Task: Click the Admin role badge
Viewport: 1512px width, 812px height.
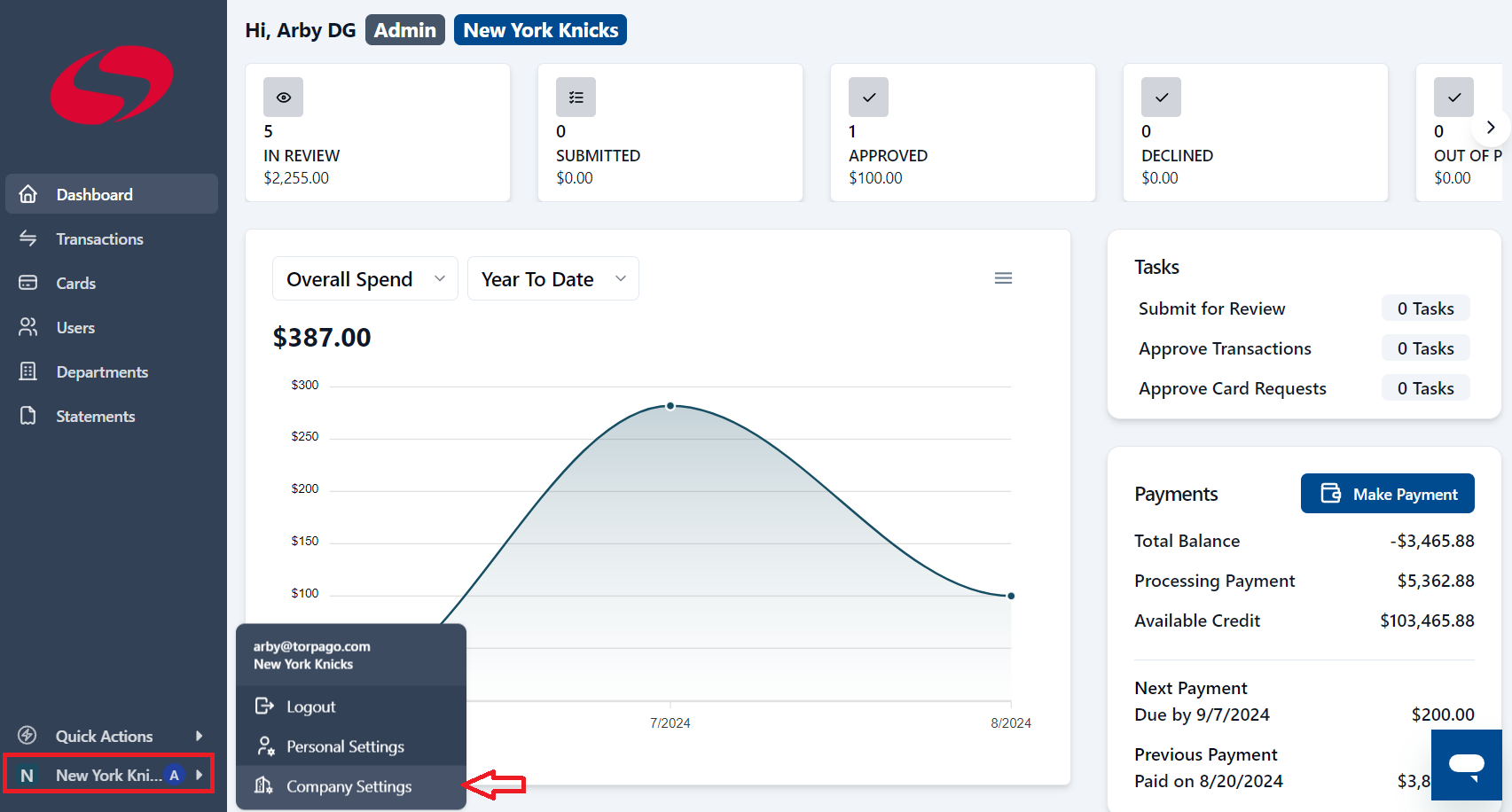Action: 404,30
